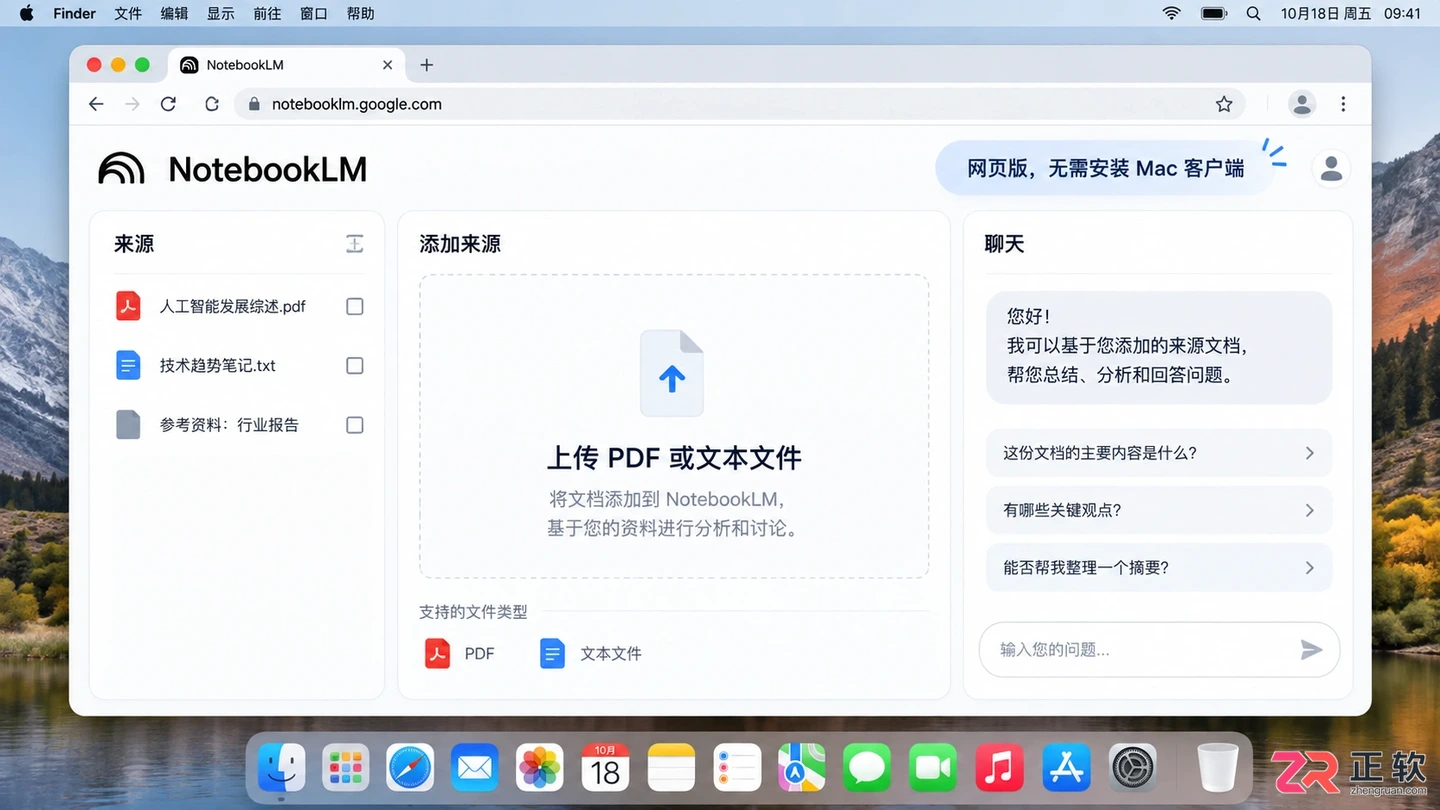Click the Wi-Fi status icon
The image size is (1440, 810).
tap(1172, 13)
